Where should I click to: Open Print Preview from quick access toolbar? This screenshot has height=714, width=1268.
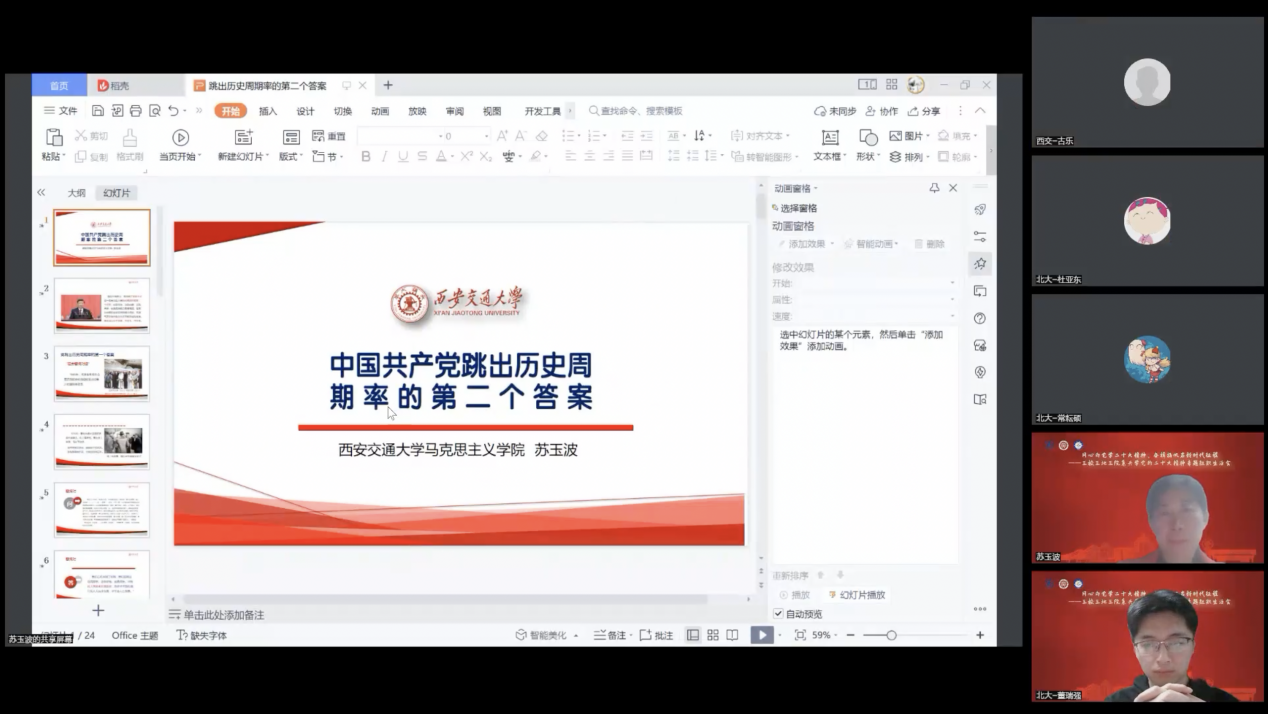pyautogui.click(x=155, y=111)
